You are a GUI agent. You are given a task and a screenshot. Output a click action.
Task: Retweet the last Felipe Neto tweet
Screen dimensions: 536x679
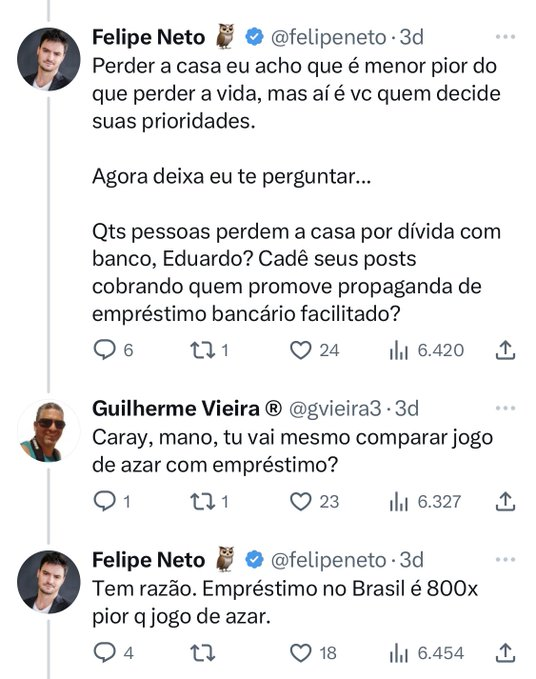click(x=203, y=653)
